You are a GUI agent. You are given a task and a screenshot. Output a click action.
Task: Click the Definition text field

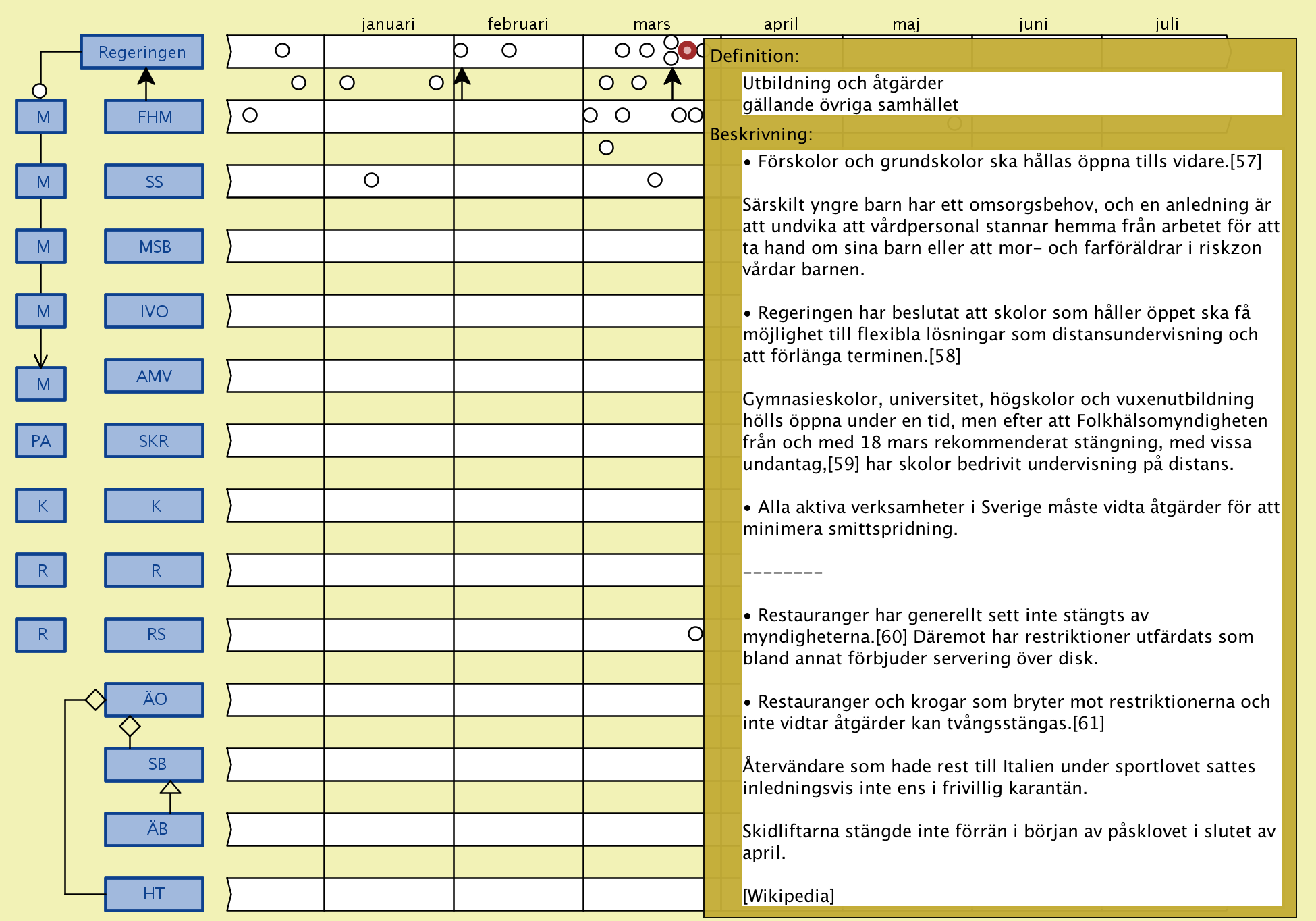[x=1011, y=94]
